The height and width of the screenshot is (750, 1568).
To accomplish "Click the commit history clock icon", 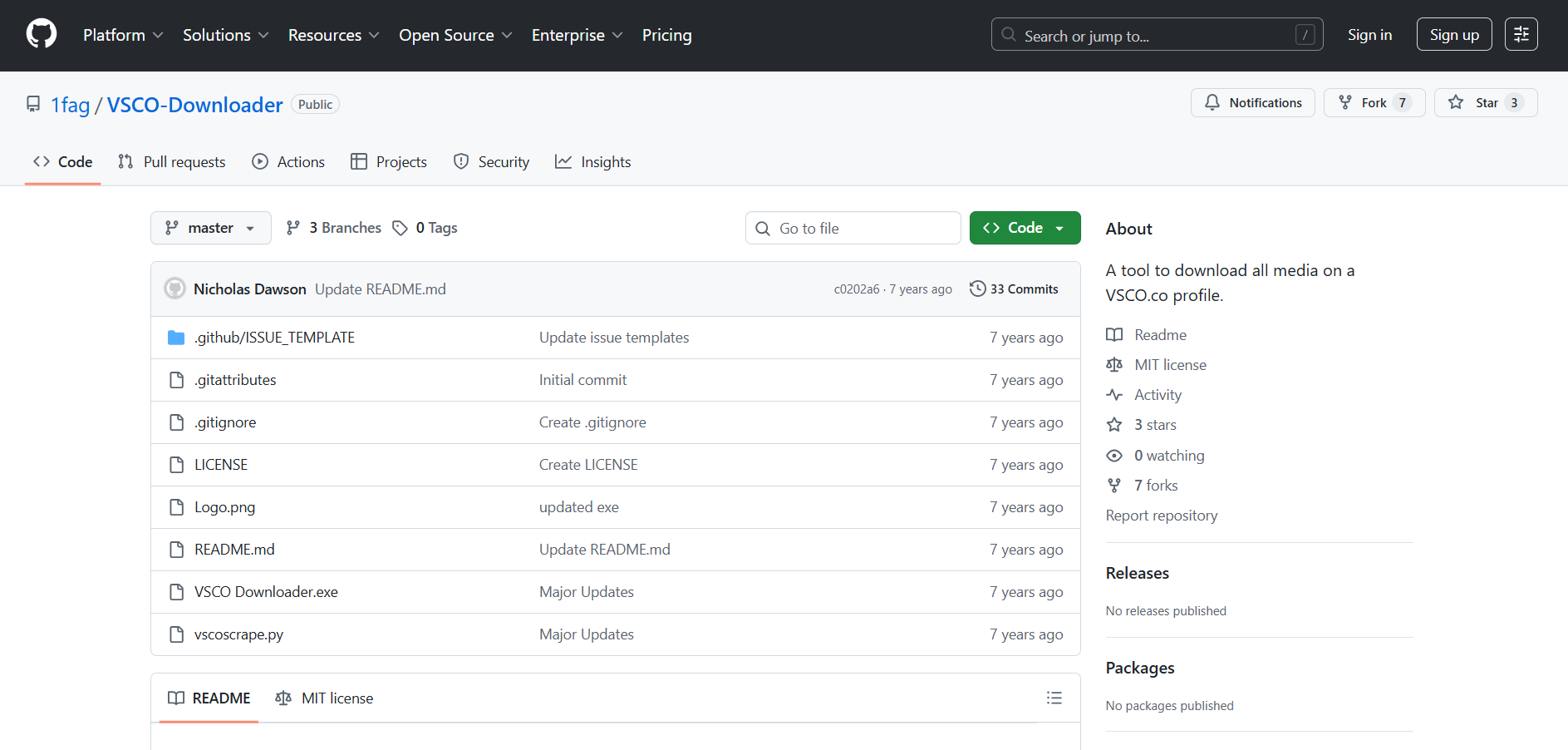I will coord(976,289).
